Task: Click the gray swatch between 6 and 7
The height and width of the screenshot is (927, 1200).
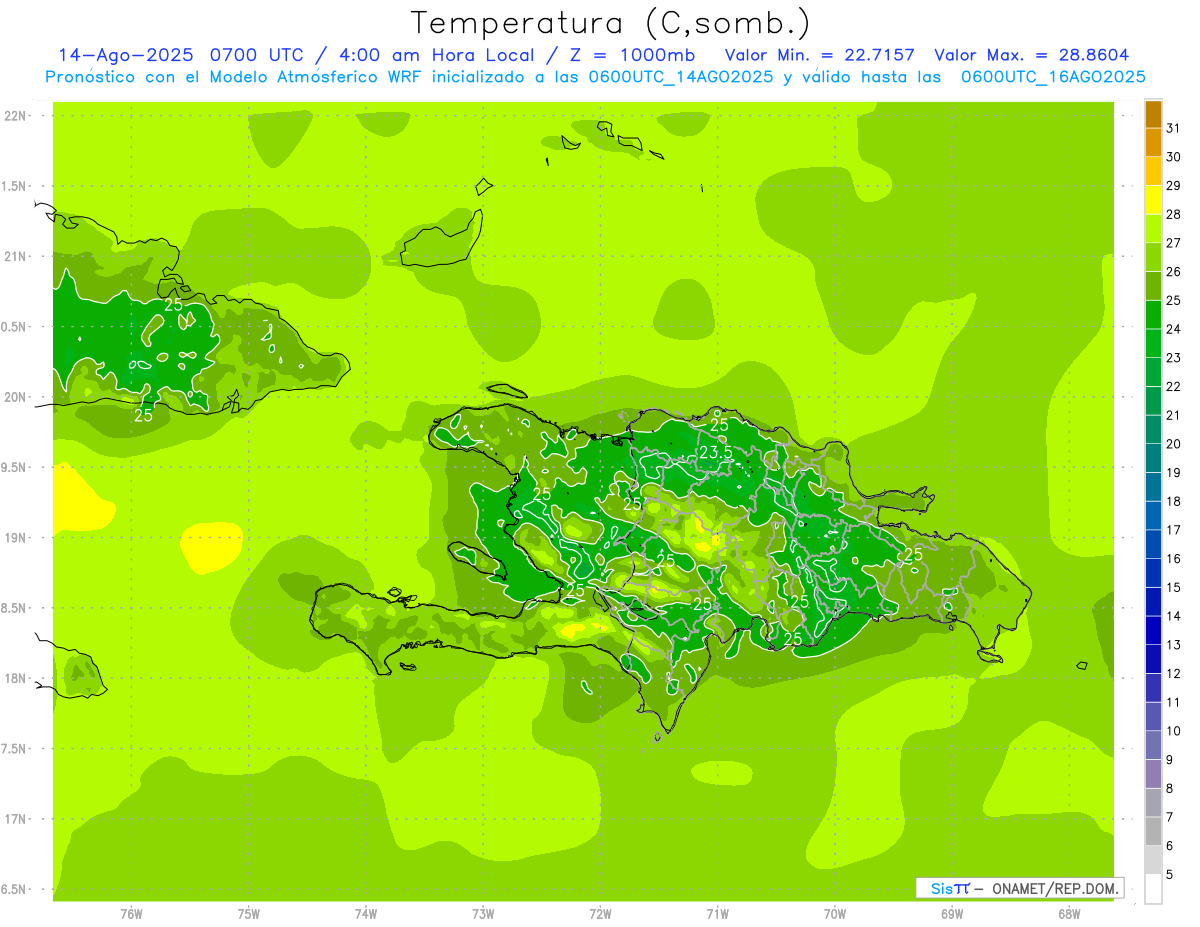Action: tap(1153, 832)
